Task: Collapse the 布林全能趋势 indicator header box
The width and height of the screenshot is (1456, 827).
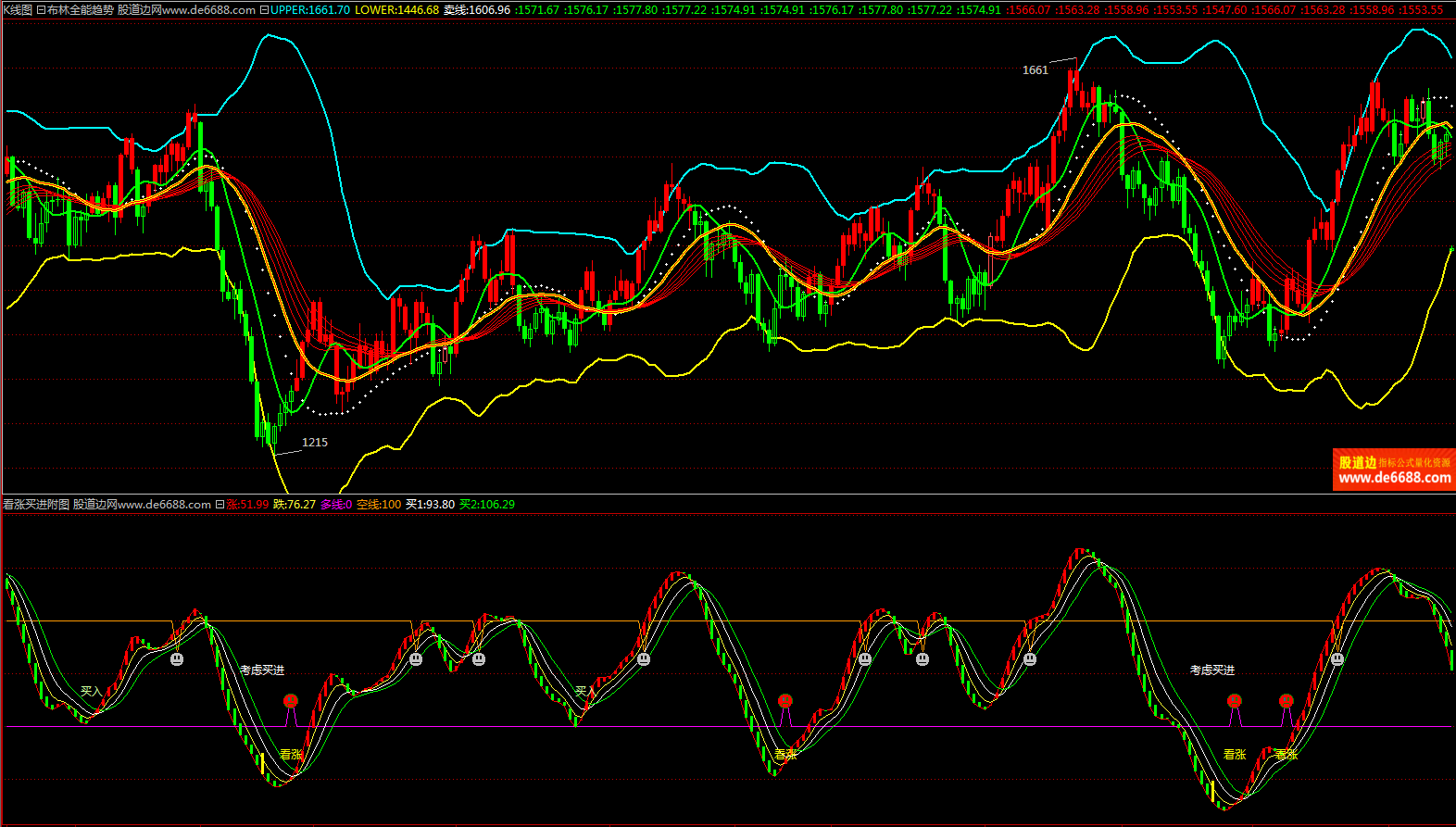Action: click(x=265, y=10)
